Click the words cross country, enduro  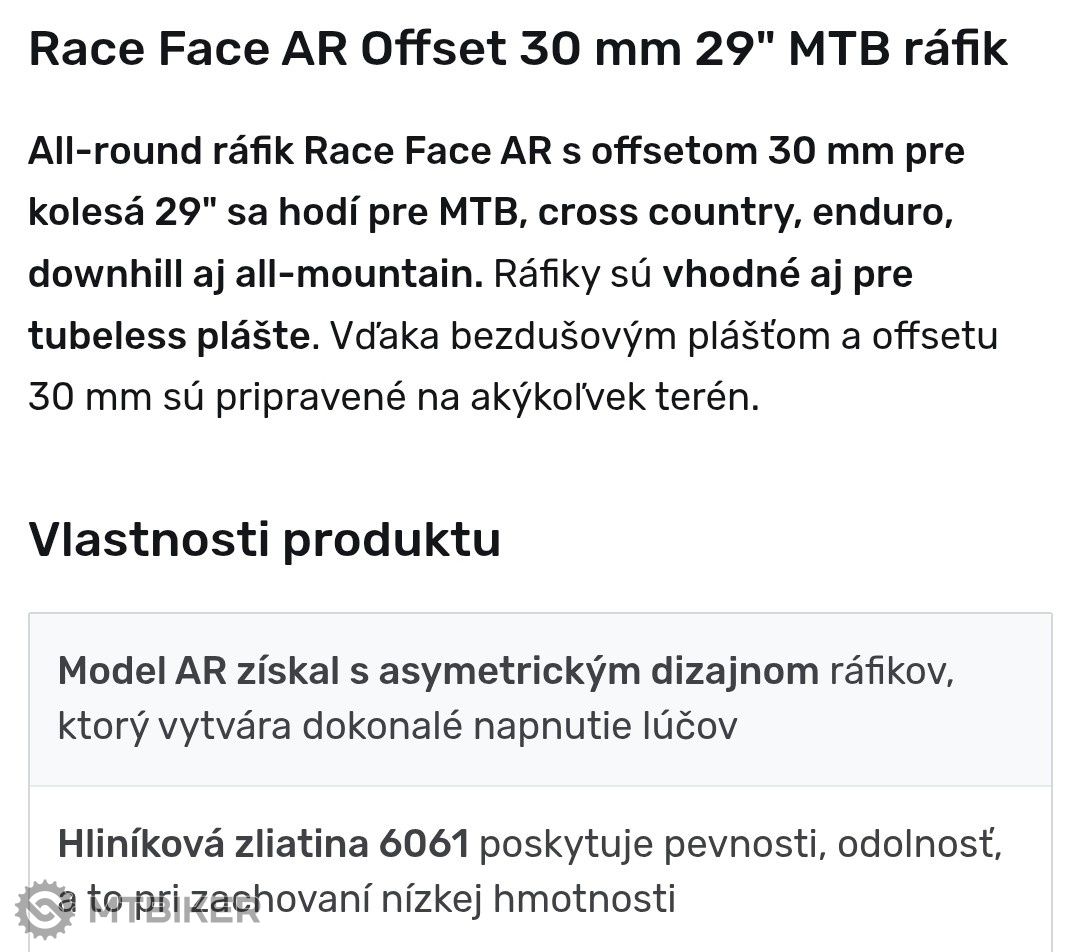coord(745,213)
